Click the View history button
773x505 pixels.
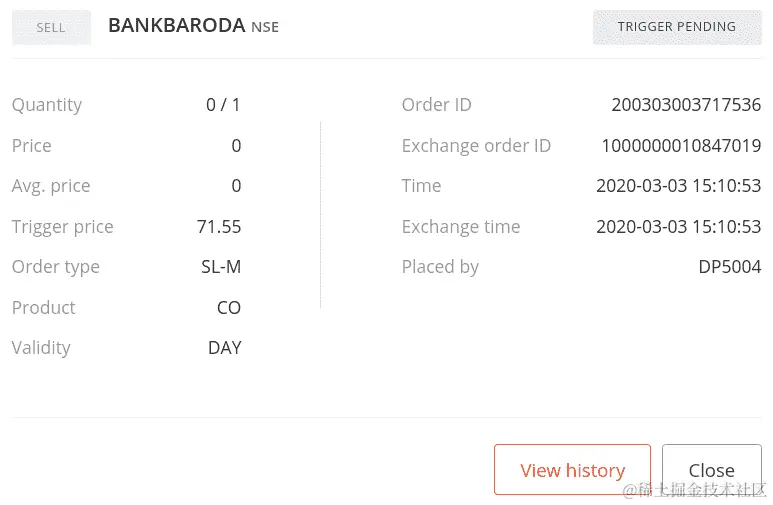(572, 470)
